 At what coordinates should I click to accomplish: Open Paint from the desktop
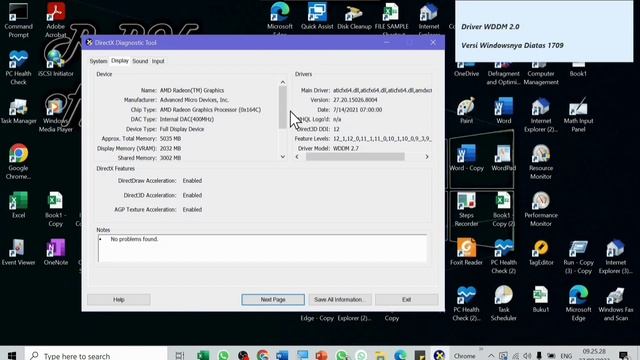click(x=466, y=111)
